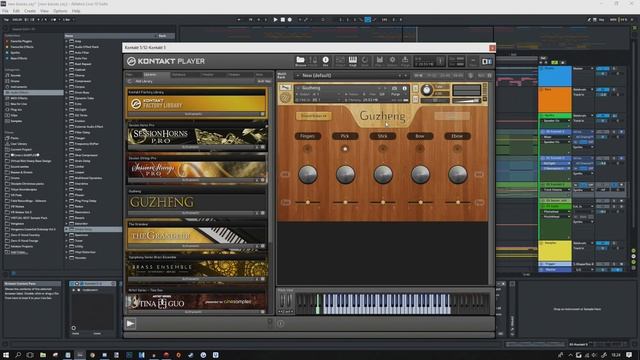This screenshot has height=360, width=640.
Task: Click the play arrow button at Kontakt bottom-left
Action: [x=131, y=324]
